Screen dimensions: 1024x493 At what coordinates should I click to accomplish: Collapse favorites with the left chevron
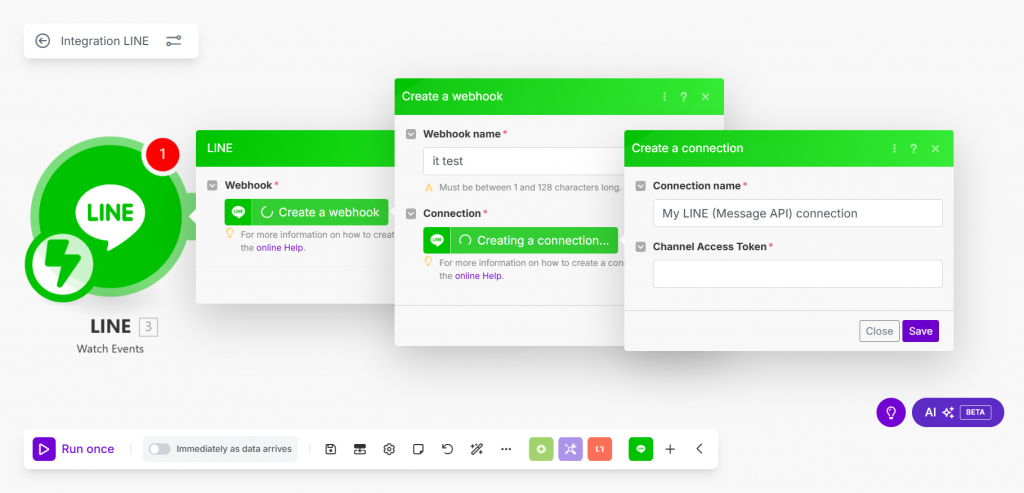(699, 449)
